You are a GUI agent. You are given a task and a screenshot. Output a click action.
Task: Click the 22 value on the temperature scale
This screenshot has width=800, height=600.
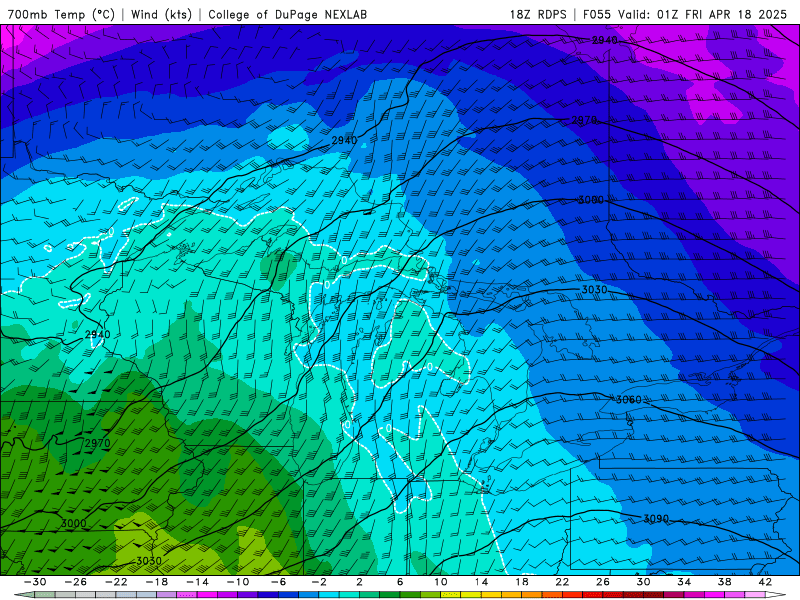562,582
